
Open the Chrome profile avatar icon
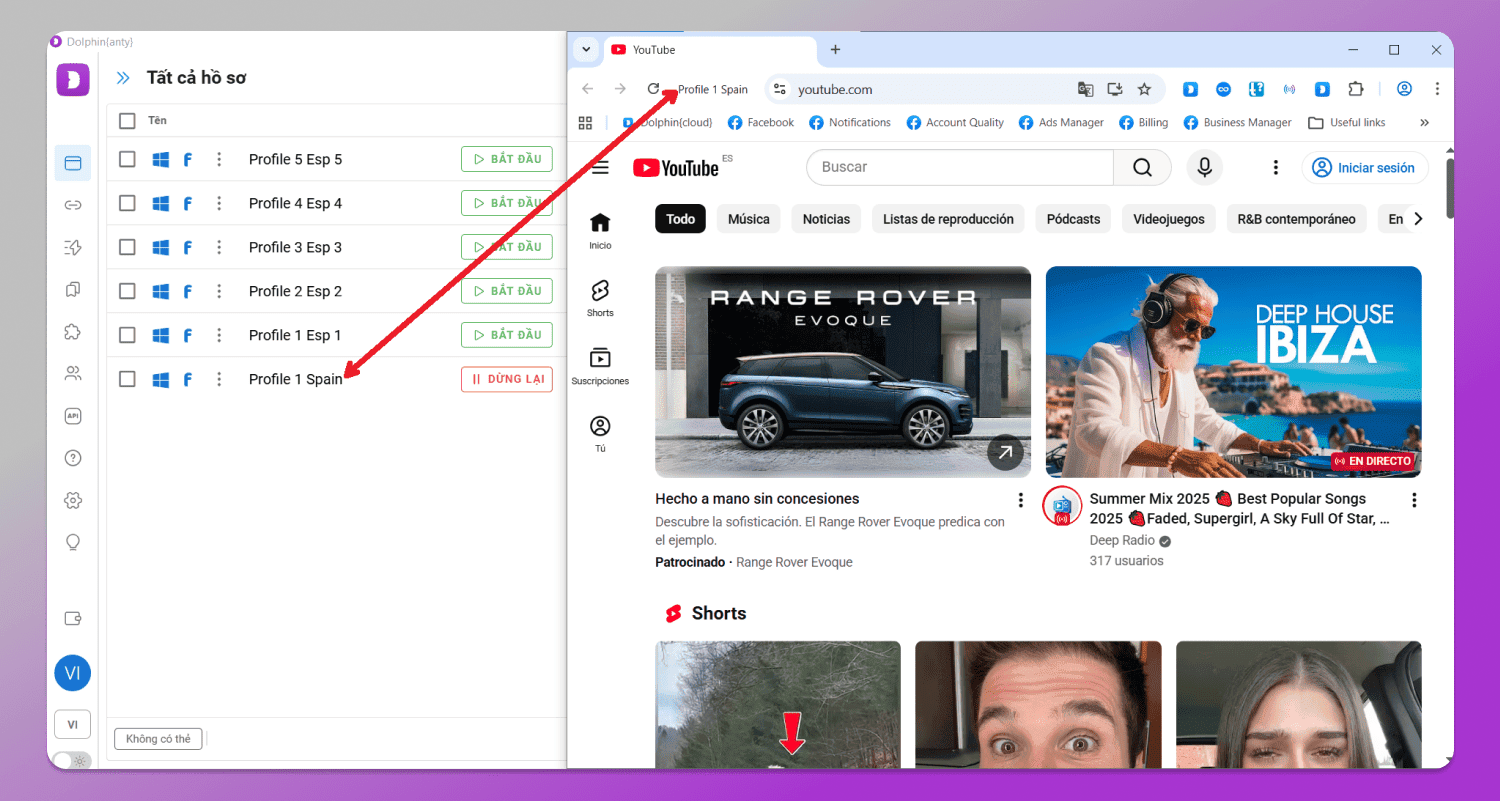(1404, 89)
